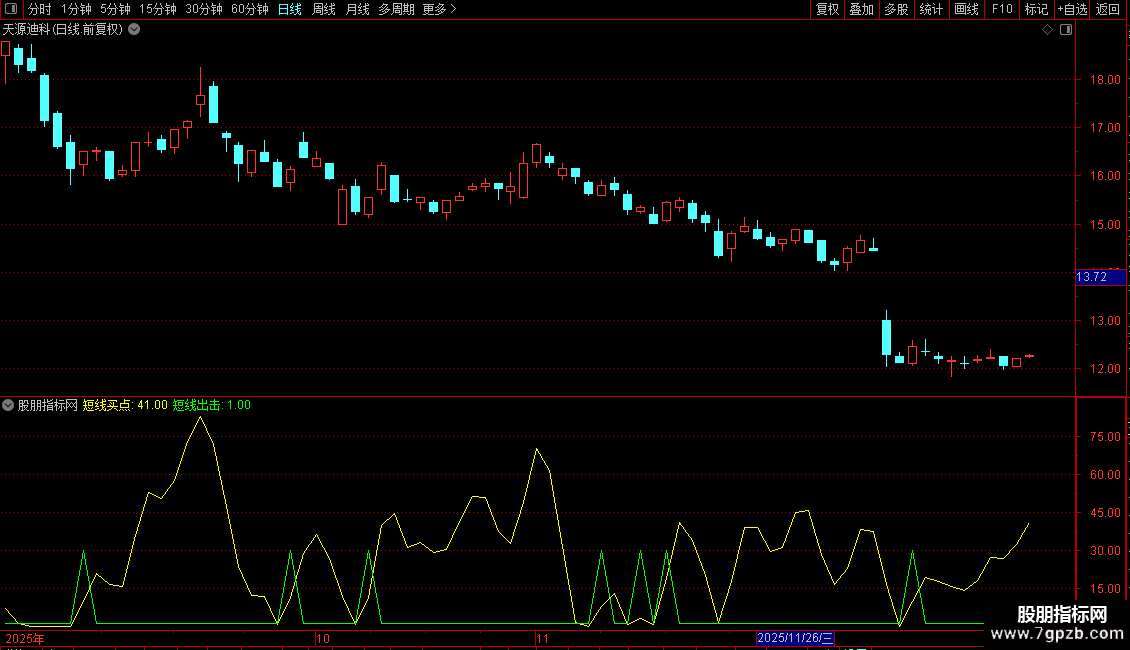This screenshot has width=1130, height=650.
Task: Expand the 更多 periods menu
Action: click(x=439, y=9)
